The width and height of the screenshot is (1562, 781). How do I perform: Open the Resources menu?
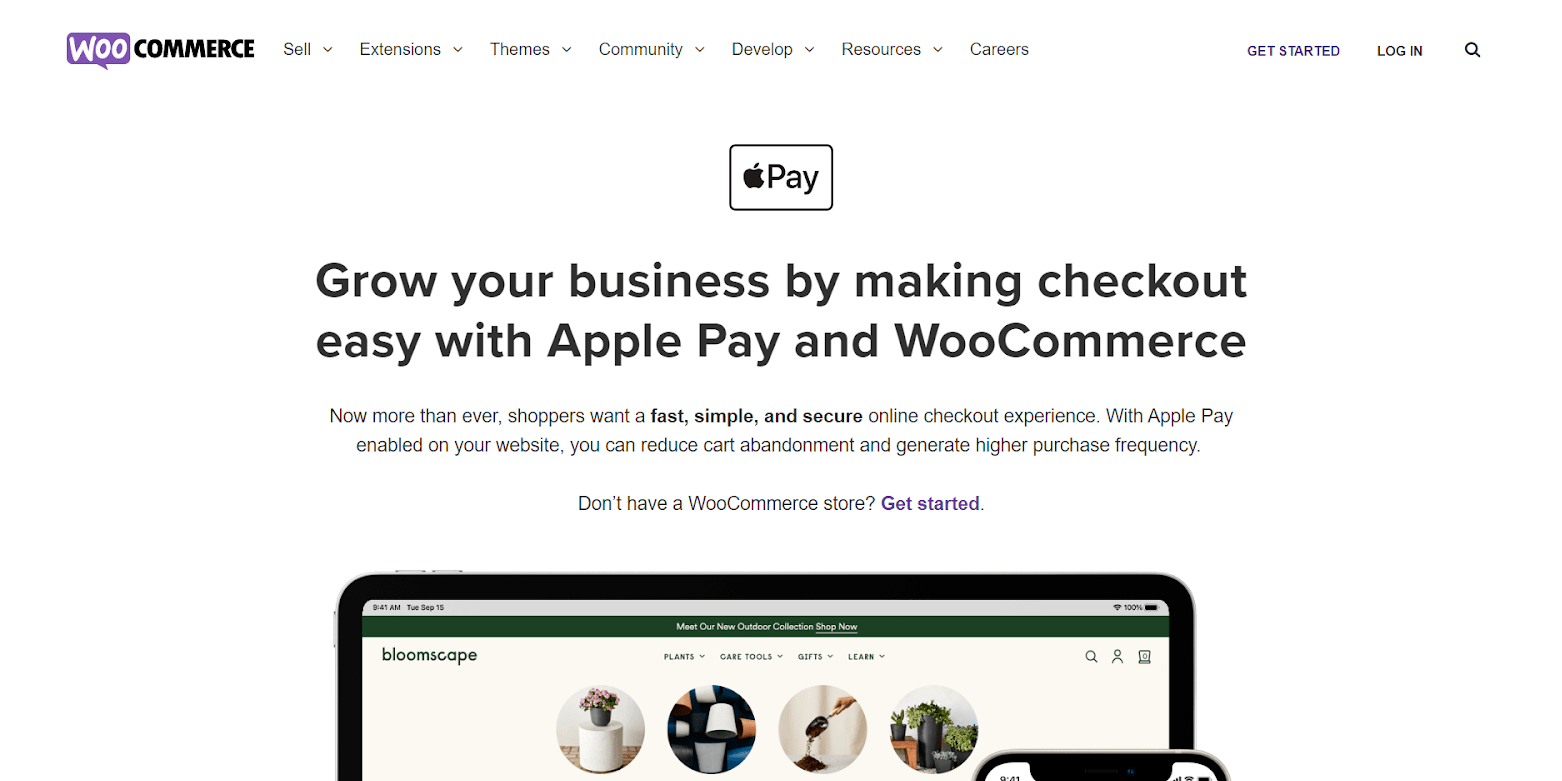pos(892,49)
